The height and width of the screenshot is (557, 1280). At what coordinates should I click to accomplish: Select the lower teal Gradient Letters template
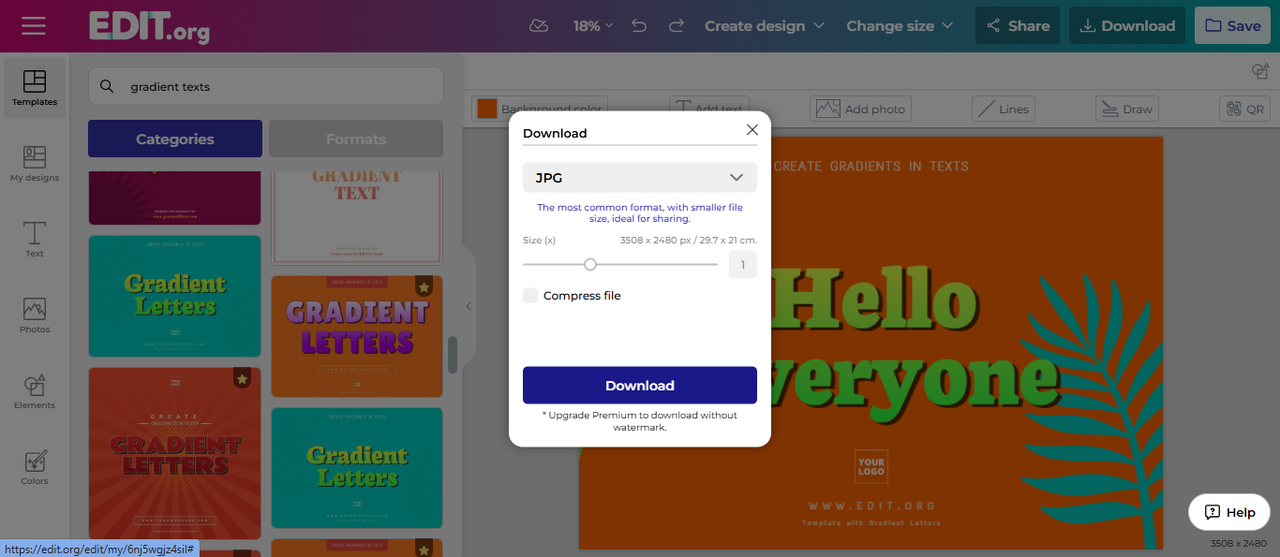coord(357,467)
